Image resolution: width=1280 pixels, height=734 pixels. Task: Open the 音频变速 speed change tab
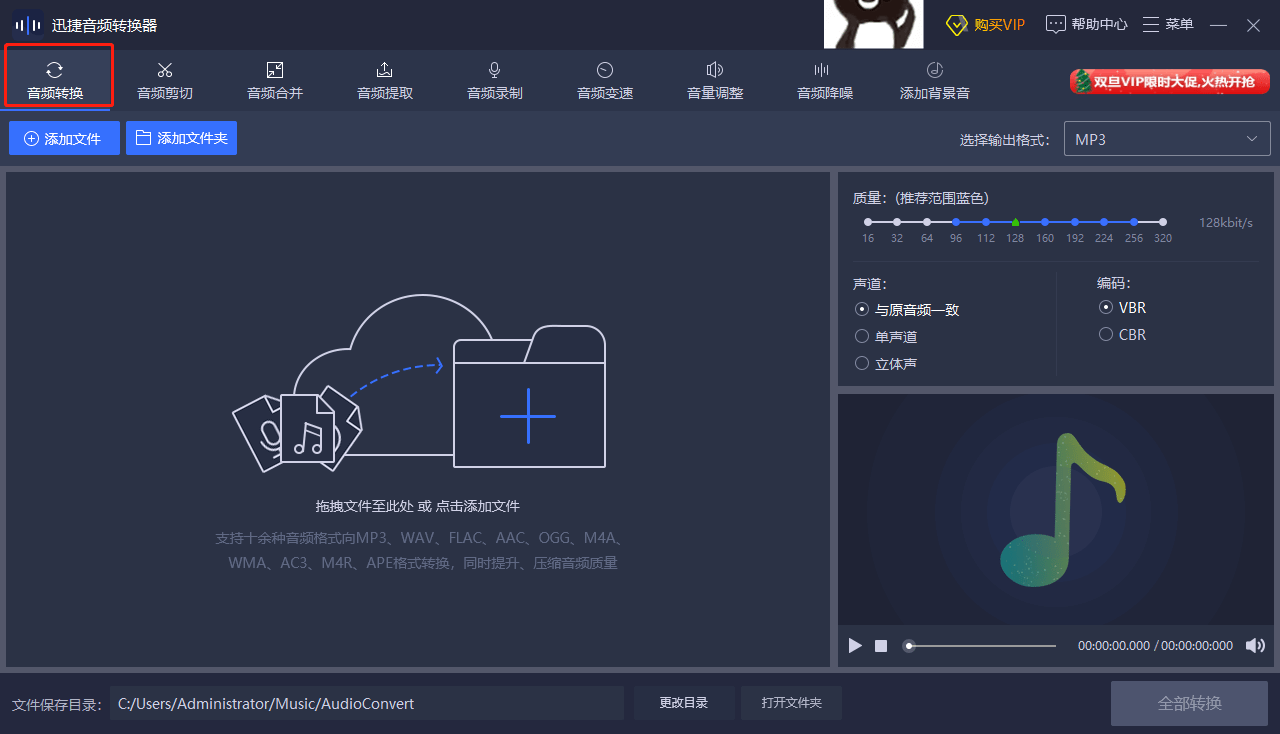click(605, 80)
